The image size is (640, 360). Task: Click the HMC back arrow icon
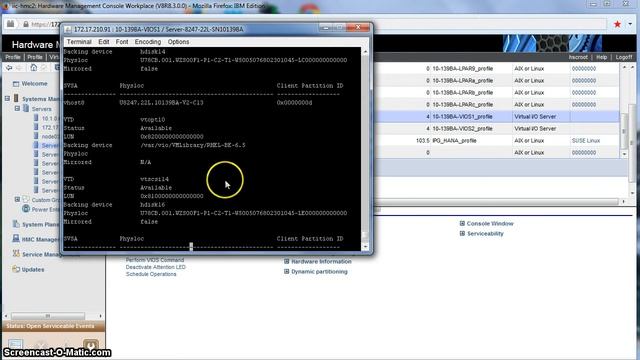(9, 68)
